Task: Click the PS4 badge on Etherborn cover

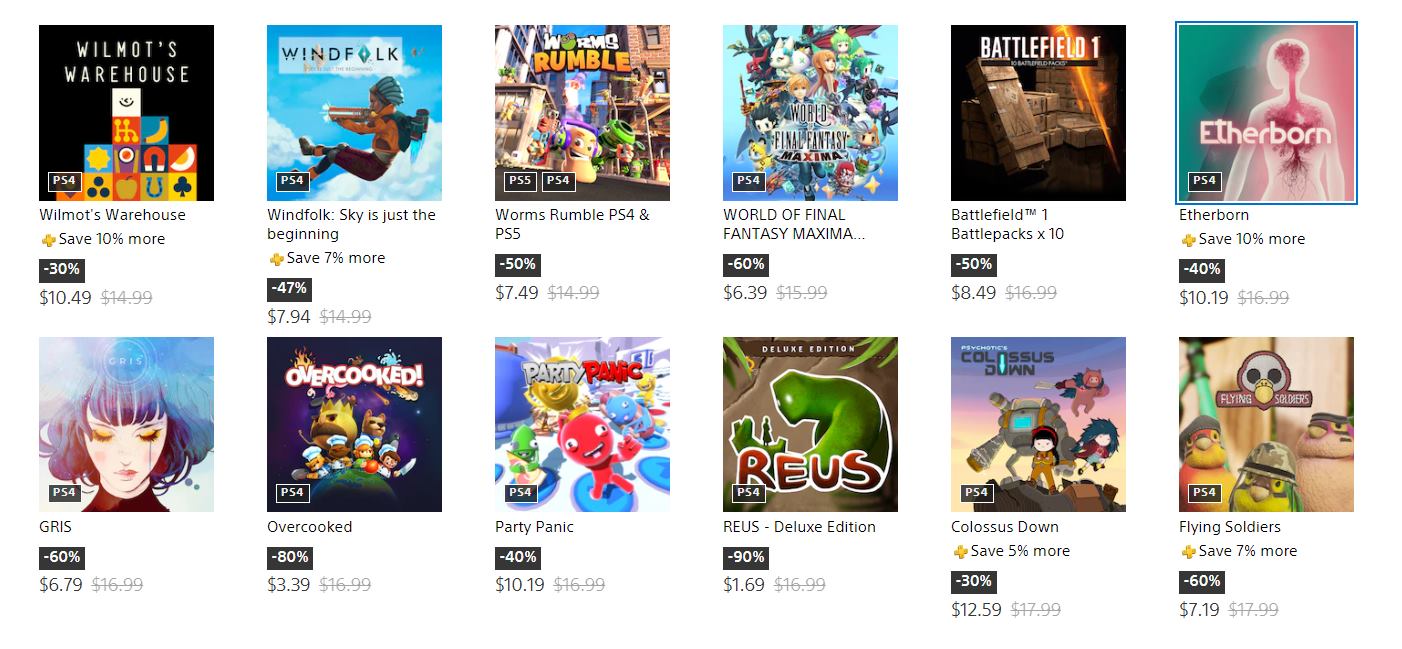Action: point(1204,181)
